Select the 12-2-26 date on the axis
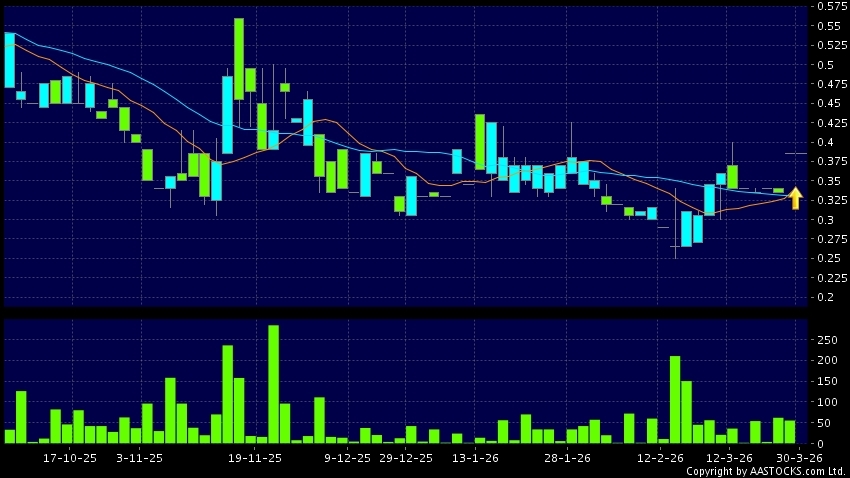This screenshot has width=850, height=478. (x=659, y=457)
